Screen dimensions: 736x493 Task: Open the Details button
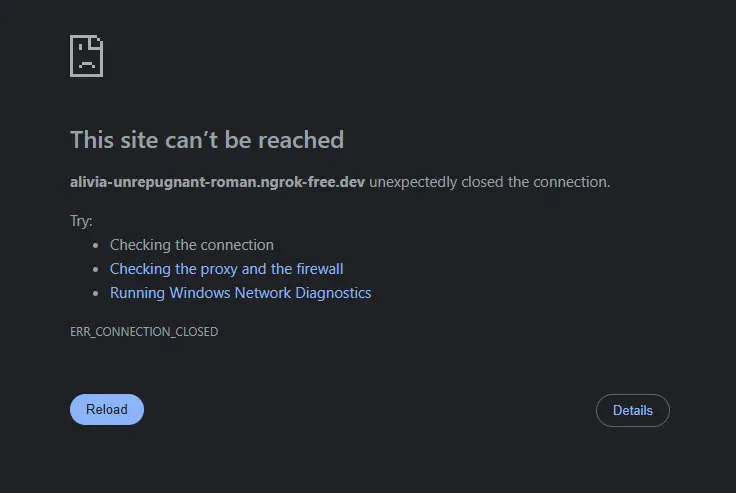tap(633, 410)
